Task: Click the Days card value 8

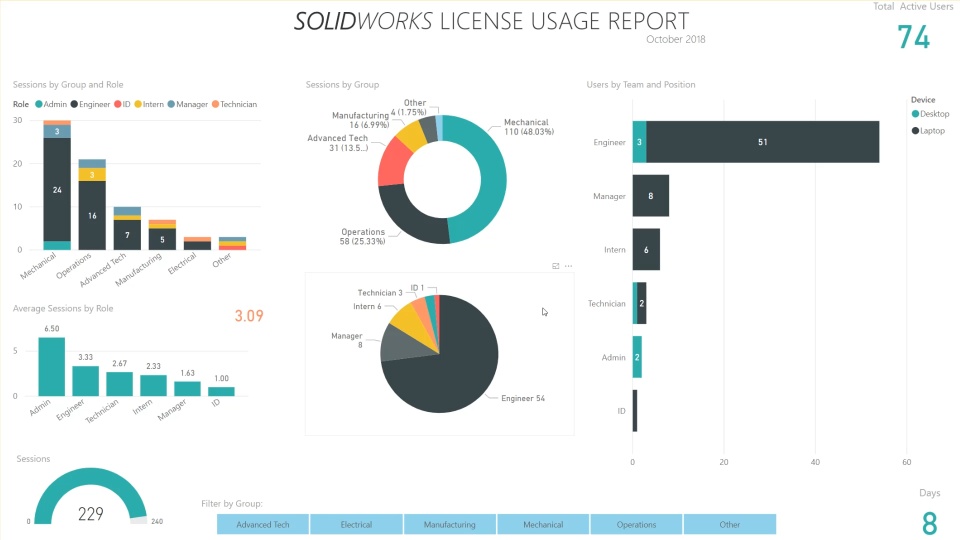Action: pyautogui.click(x=929, y=524)
